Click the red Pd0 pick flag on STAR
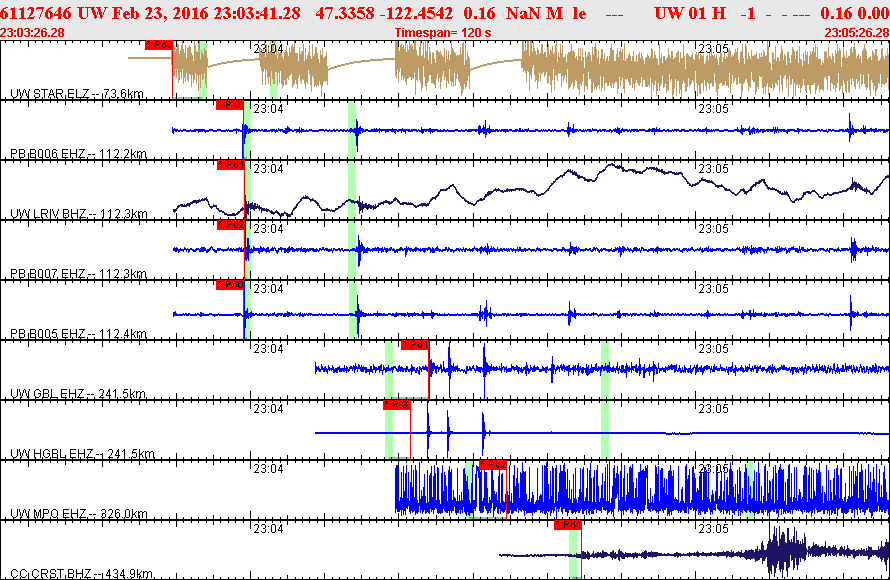Screen dimensions: 890x580 click(x=158, y=45)
